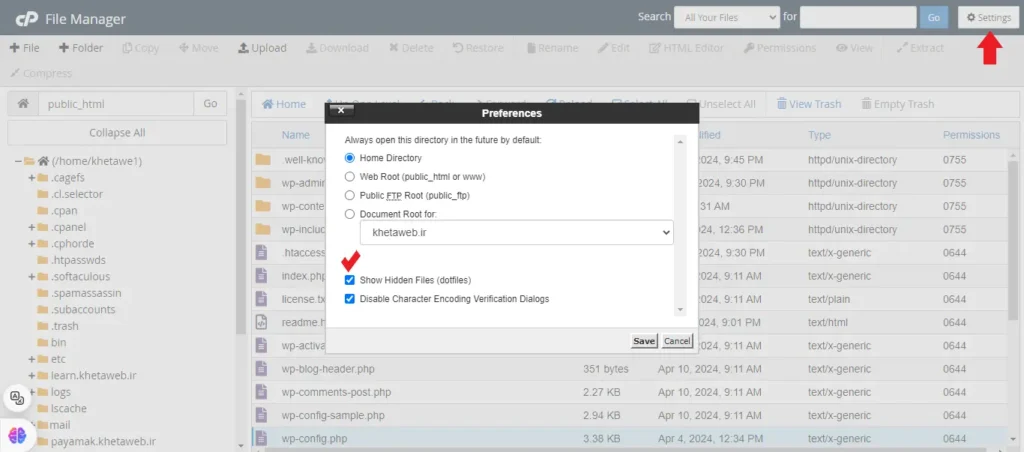Click the Compress toolbar item
1024x452 pixels.
tap(41, 73)
